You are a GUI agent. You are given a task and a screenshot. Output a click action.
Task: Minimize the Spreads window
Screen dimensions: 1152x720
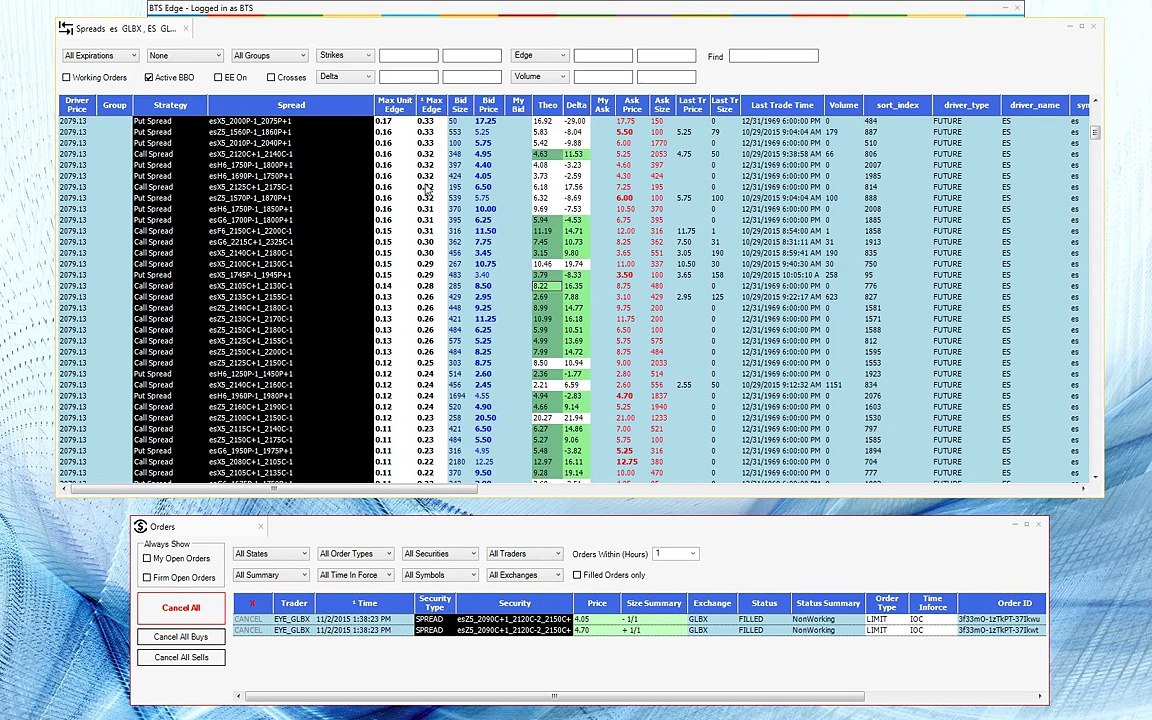coord(1070,26)
